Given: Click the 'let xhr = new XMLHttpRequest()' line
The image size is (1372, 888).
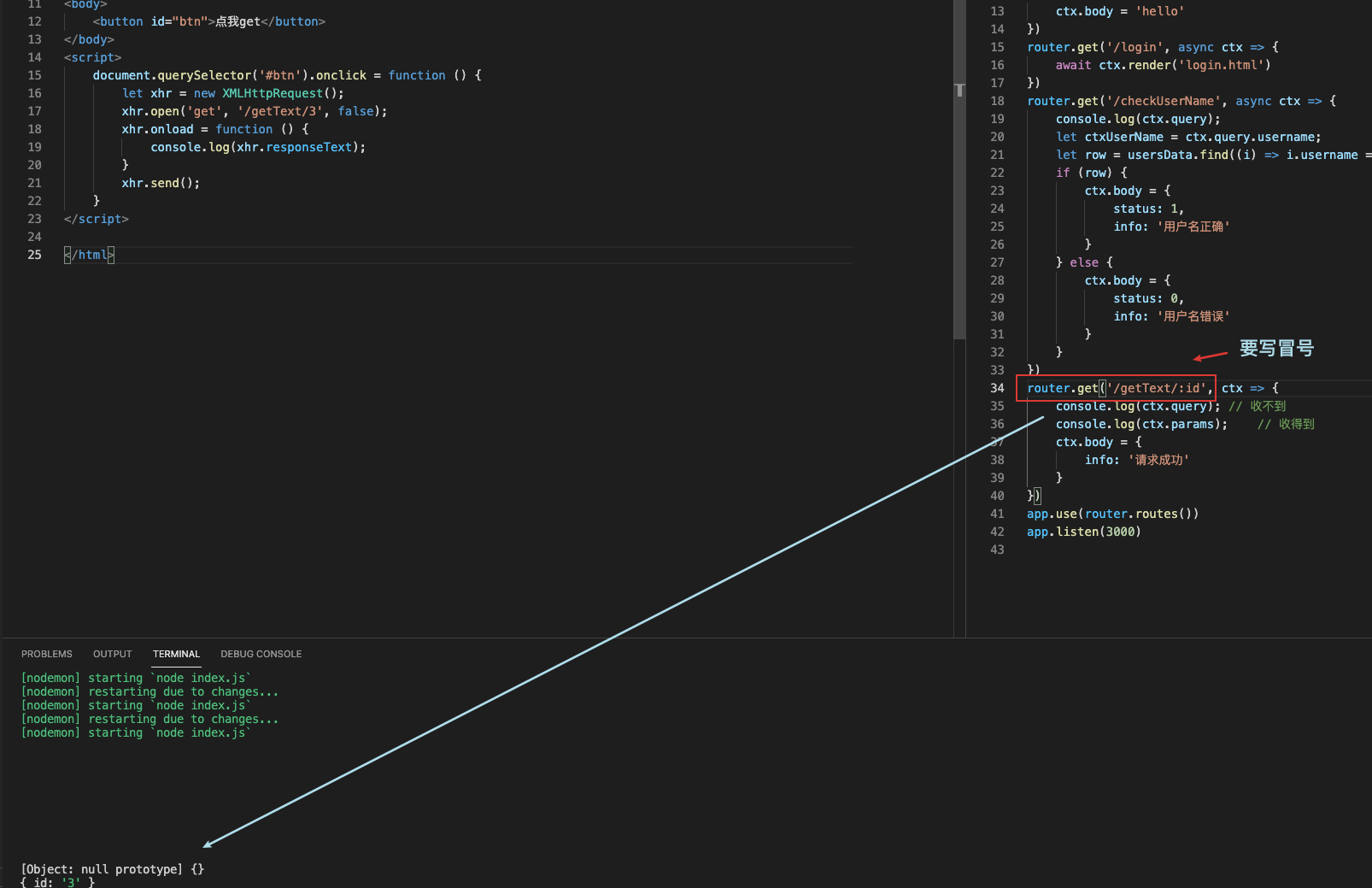Looking at the screenshot, I should tap(232, 93).
